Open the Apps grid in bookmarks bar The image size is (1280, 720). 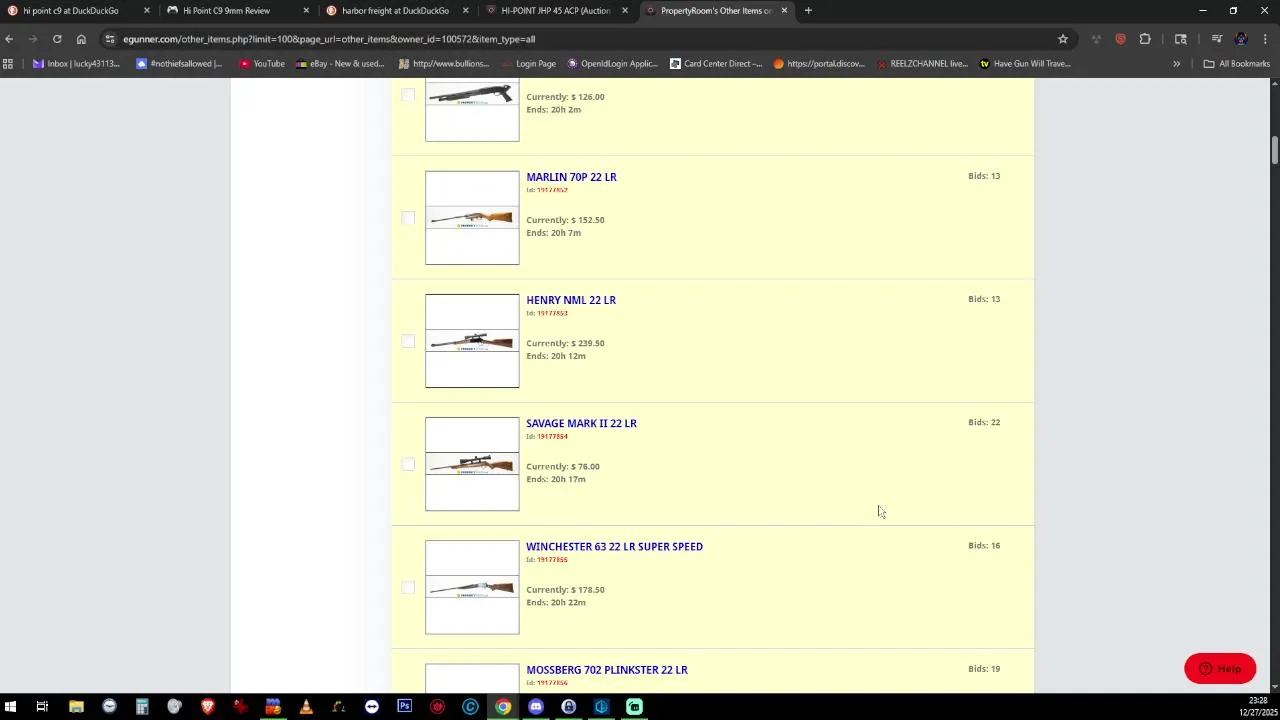tap(8, 64)
